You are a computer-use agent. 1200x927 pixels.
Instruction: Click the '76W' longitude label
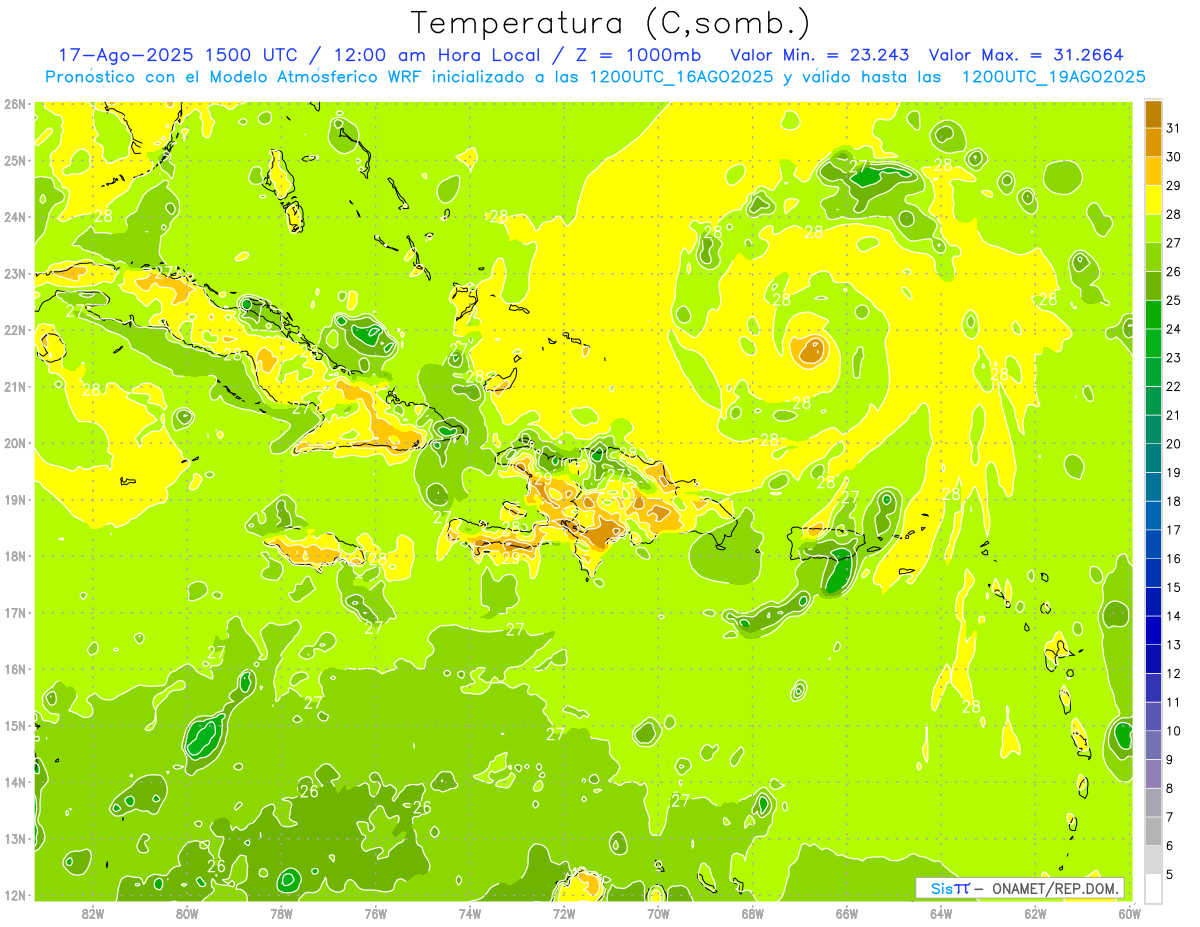[375, 914]
